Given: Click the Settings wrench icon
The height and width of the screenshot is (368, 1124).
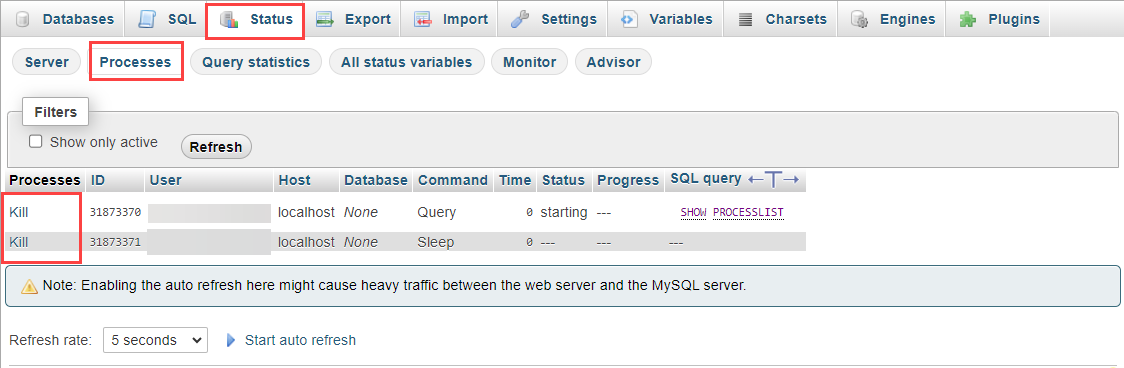Looking at the screenshot, I should click(520, 19).
